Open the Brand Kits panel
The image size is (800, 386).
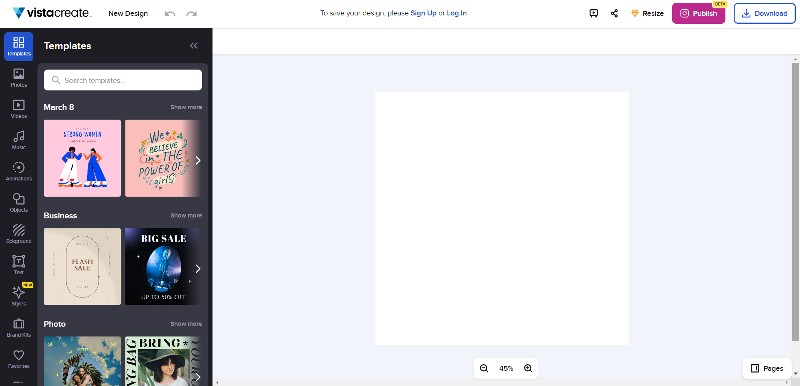pyautogui.click(x=18, y=327)
